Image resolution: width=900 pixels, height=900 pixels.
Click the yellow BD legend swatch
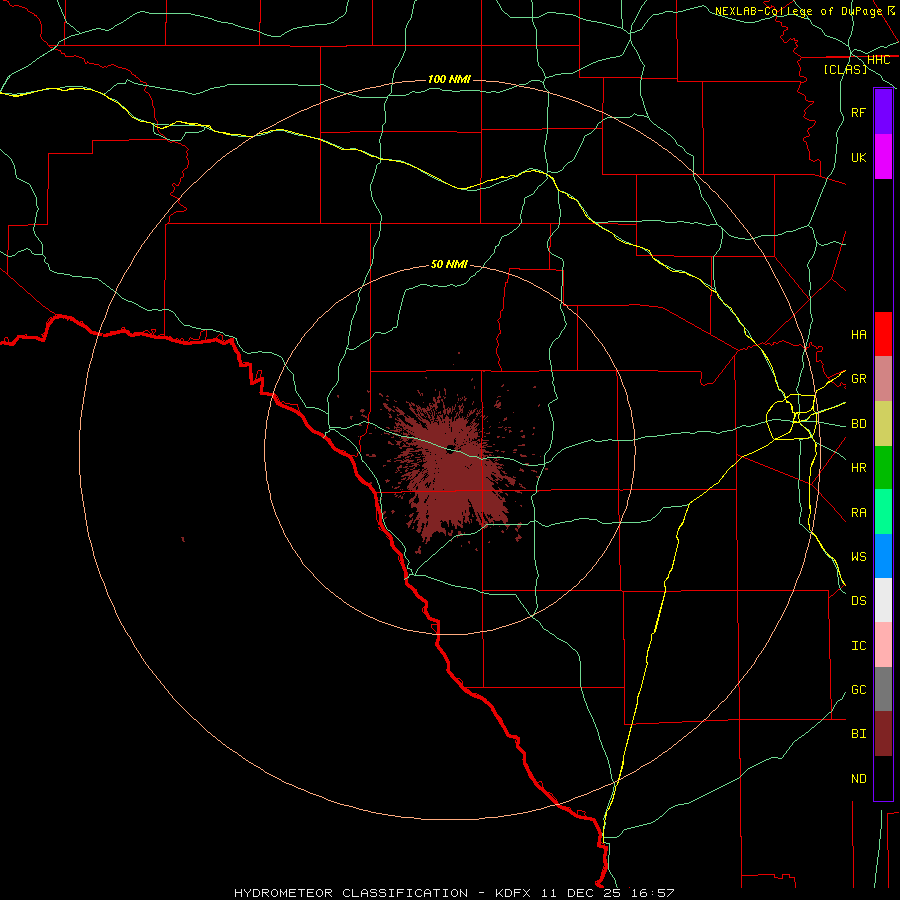[883, 424]
